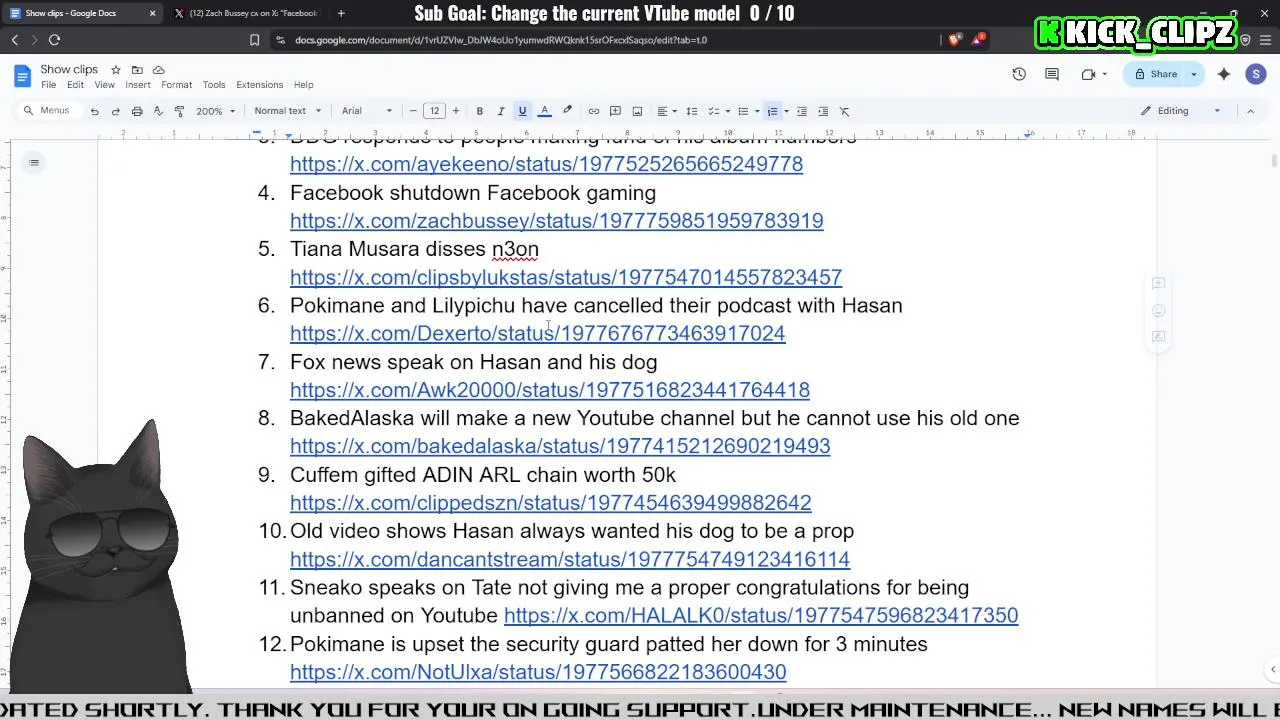Open the Help menu
This screenshot has width=1280, height=720.
click(x=303, y=85)
